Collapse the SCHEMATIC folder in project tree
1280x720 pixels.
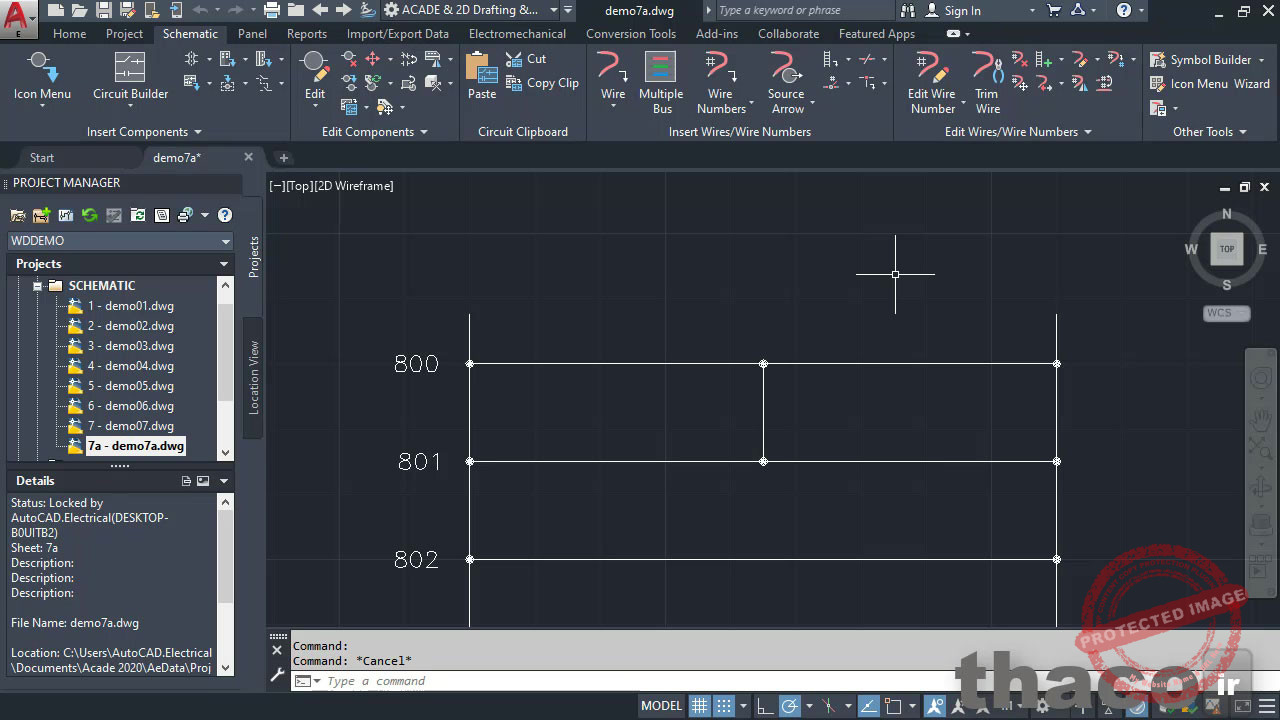[38, 286]
